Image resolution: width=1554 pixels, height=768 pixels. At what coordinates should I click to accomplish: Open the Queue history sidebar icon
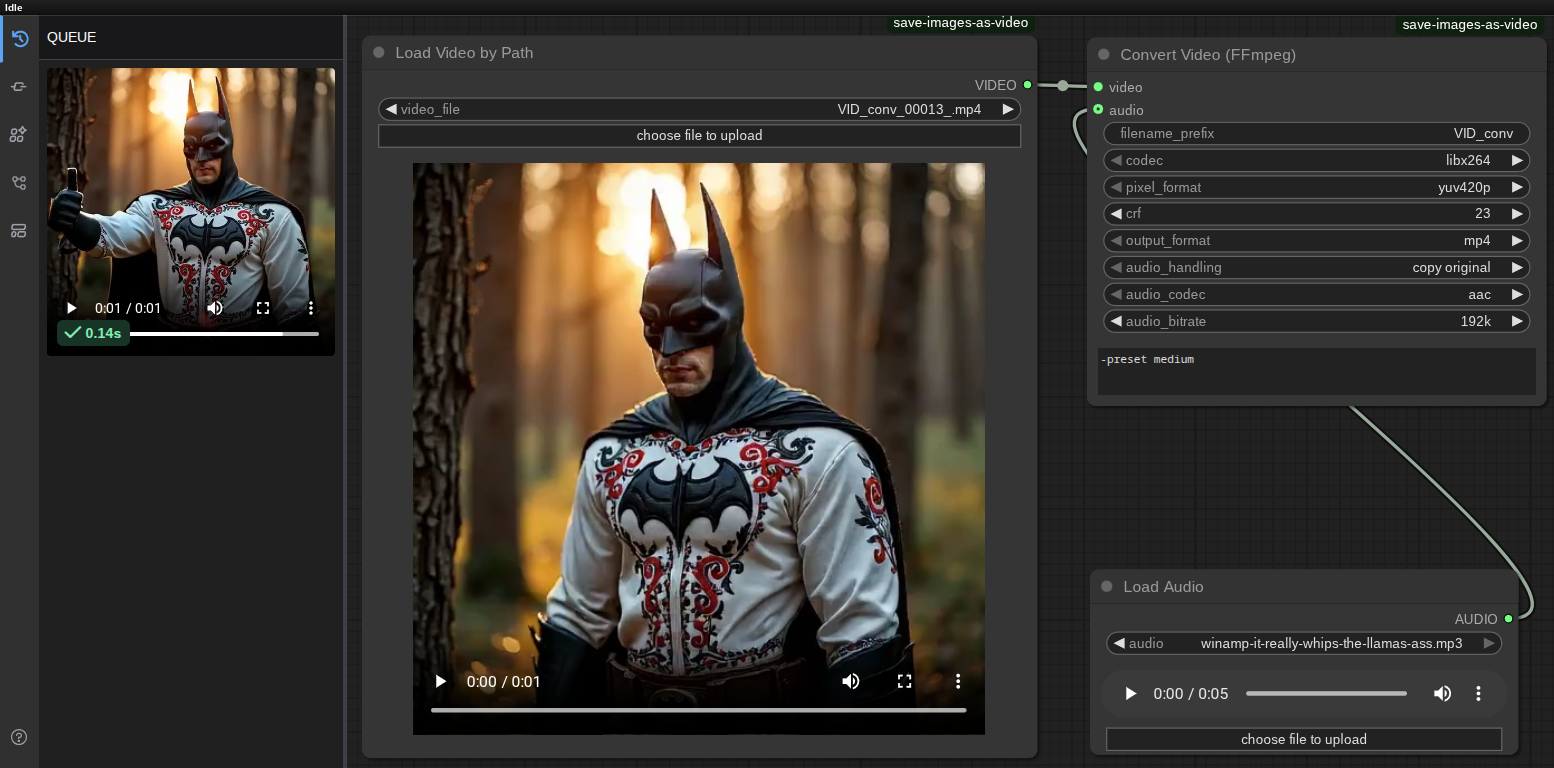point(19,39)
